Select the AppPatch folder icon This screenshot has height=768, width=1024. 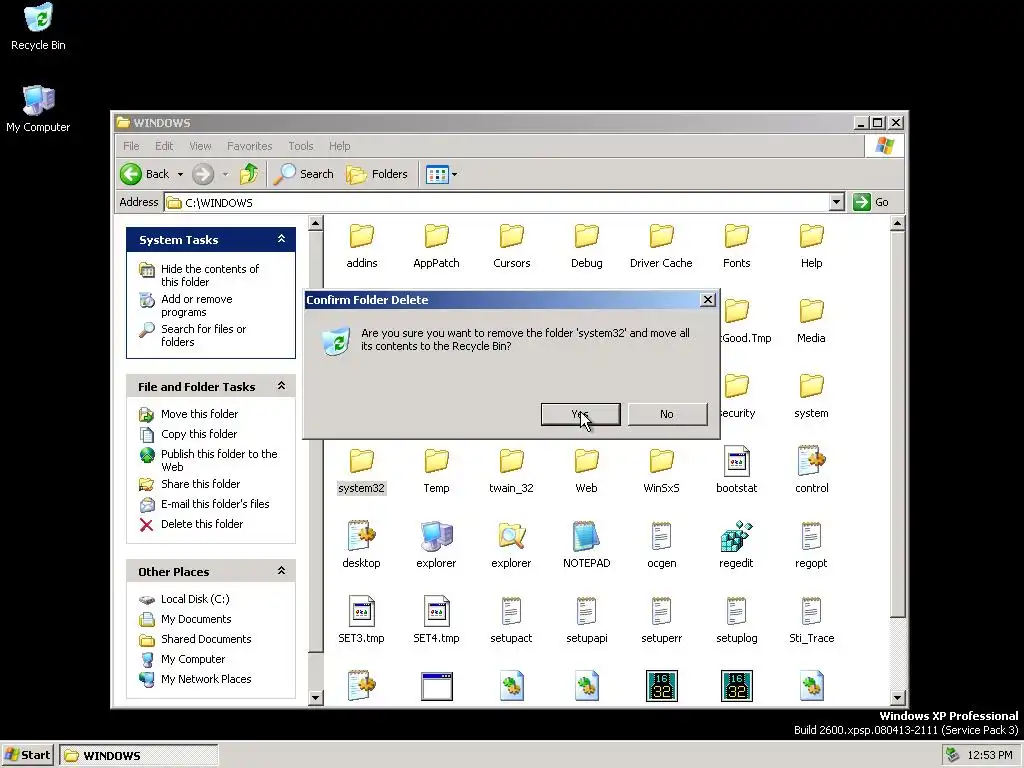pos(436,236)
